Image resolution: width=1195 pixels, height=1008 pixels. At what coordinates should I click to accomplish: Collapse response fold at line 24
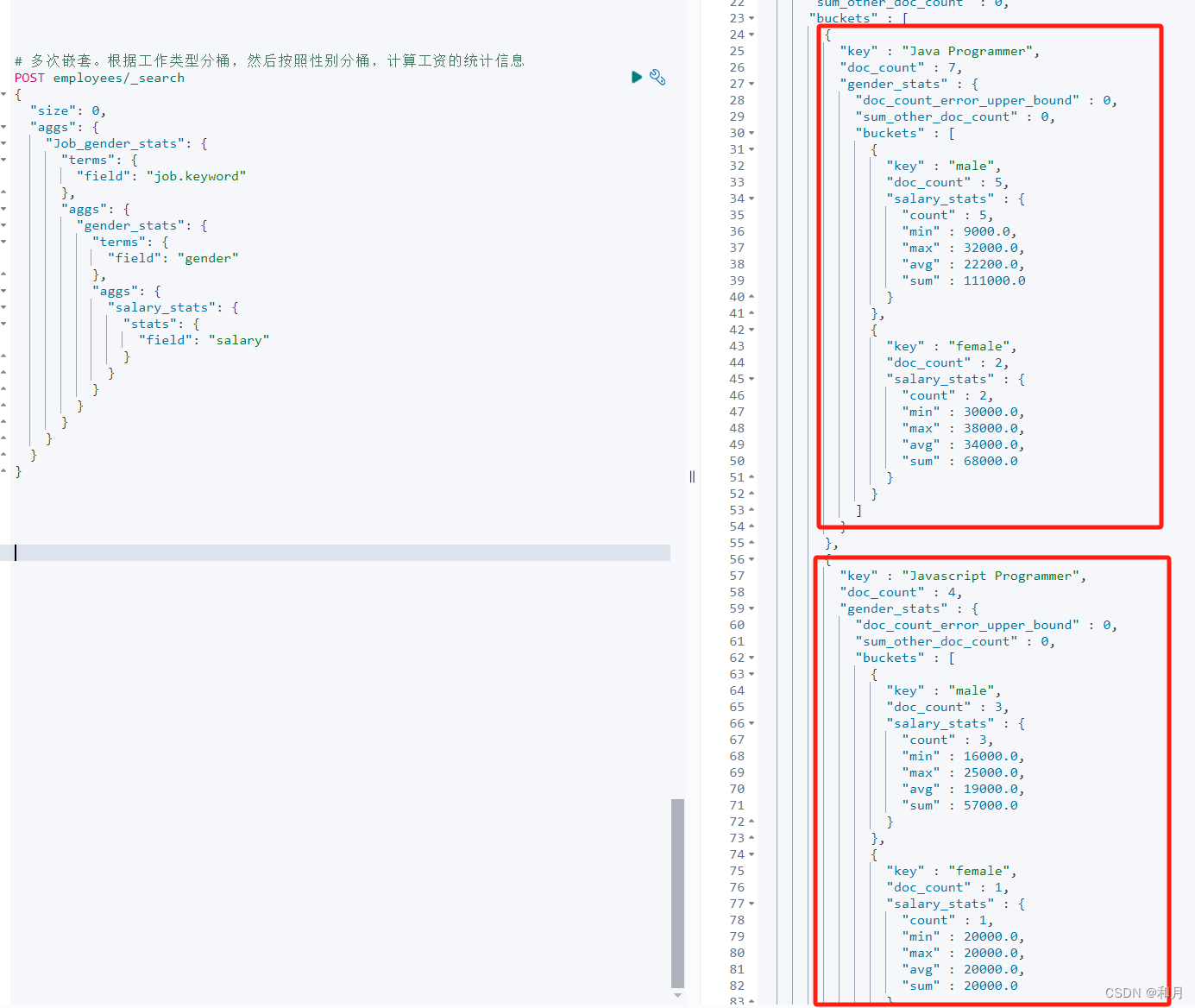tap(752, 35)
